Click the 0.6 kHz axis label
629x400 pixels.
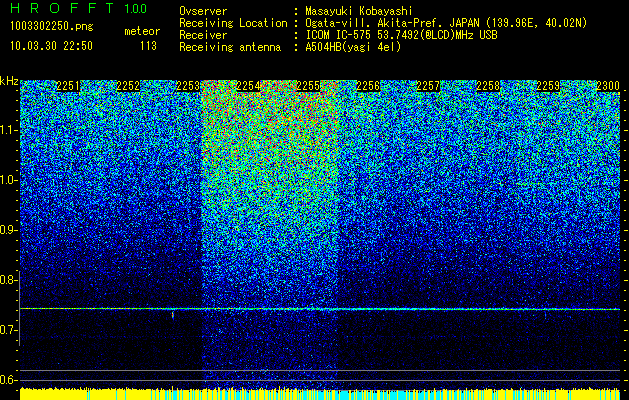click(8, 380)
